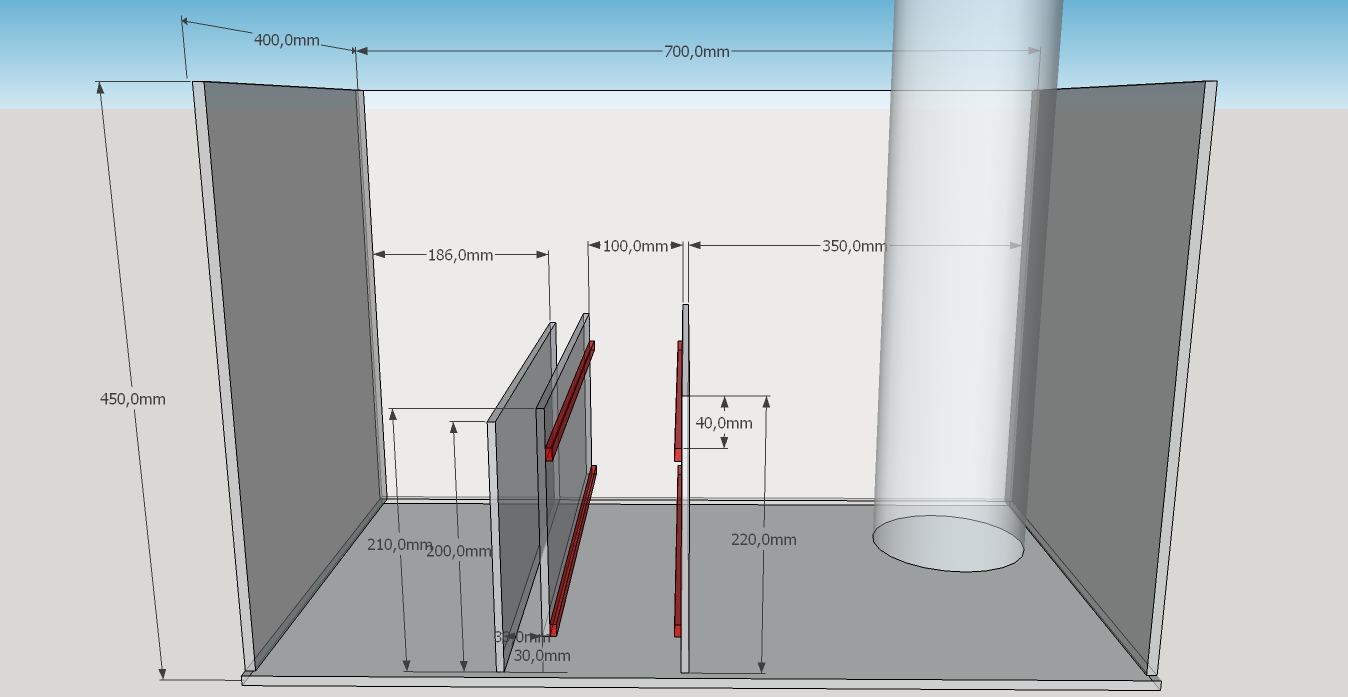Click the 186,0mm dimension text
The image size is (1348, 697).
(x=460, y=255)
